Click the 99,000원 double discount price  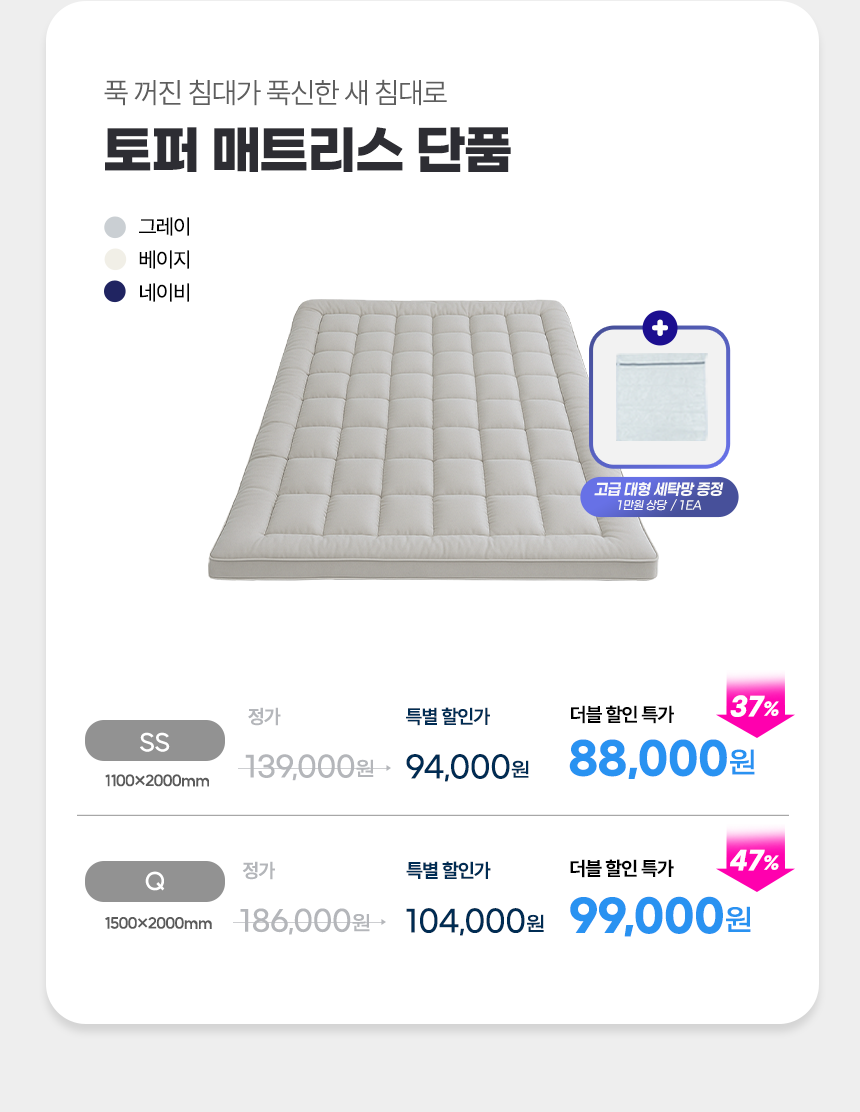pyautogui.click(x=660, y=915)
